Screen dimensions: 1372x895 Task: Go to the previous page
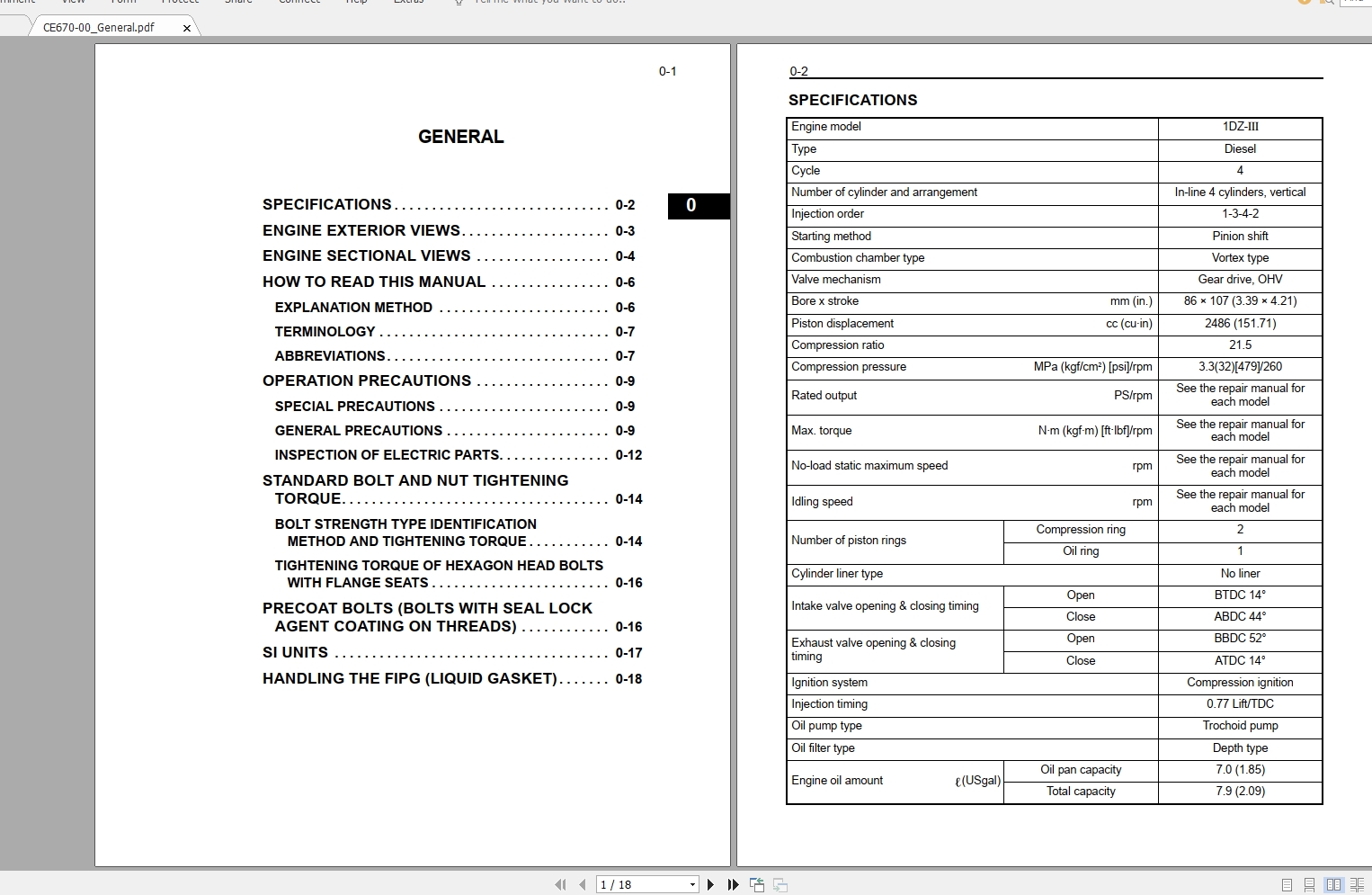click(x=583, y=884)
